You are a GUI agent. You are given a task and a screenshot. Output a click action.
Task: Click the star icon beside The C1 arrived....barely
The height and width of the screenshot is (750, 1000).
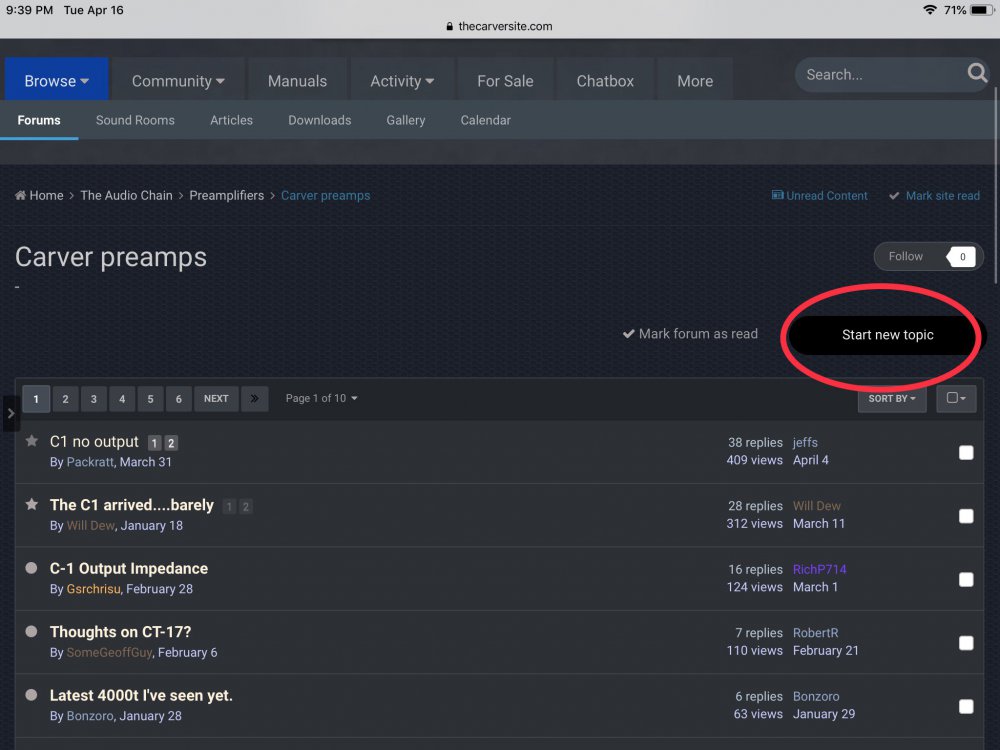(x=31, y=504)
